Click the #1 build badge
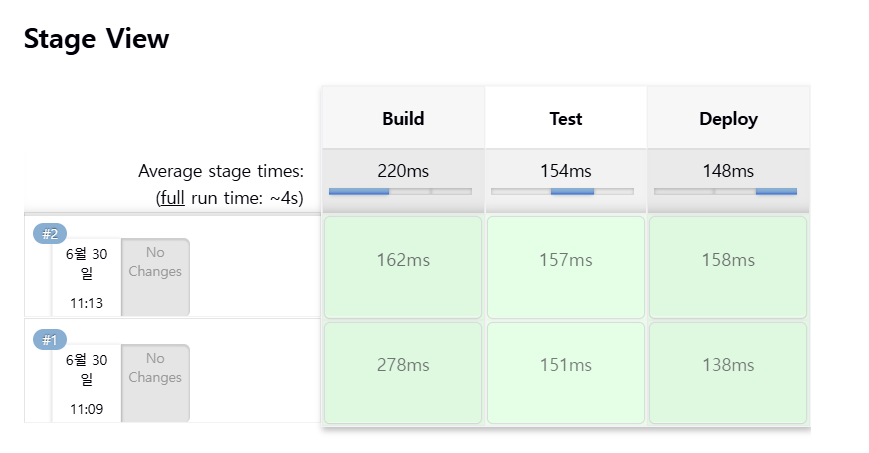 (x=50, y=340)
